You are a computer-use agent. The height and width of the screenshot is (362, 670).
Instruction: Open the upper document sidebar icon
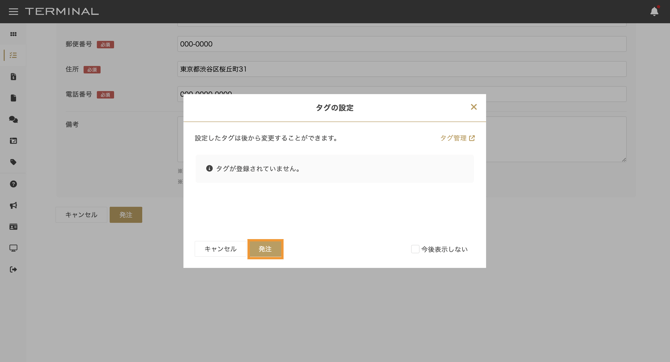[x=13, y=77]
